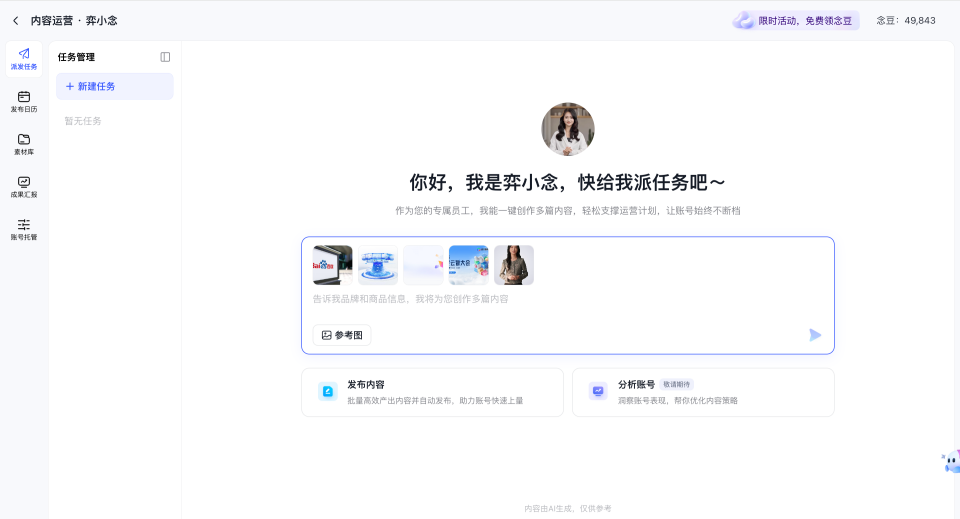Screen dimensions: 960x519
Task: Open the 限时活动 免费领念豆 promotion banner
Action: (796, 20)
